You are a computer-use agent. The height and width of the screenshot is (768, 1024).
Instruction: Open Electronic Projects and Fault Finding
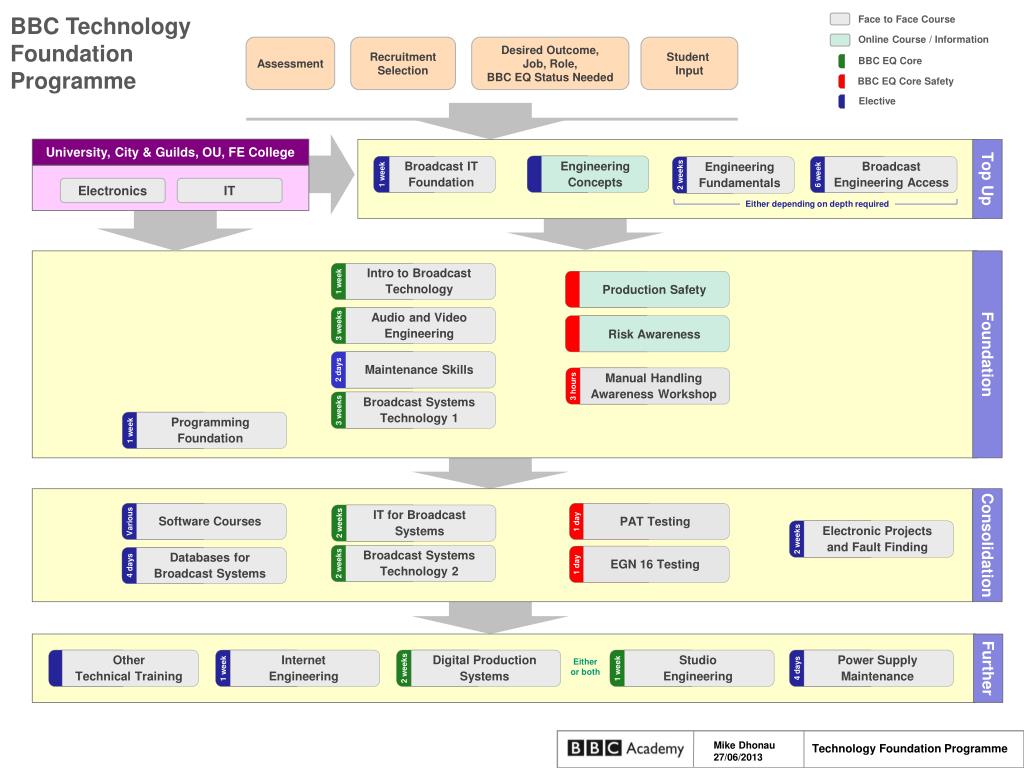(871, 539)
